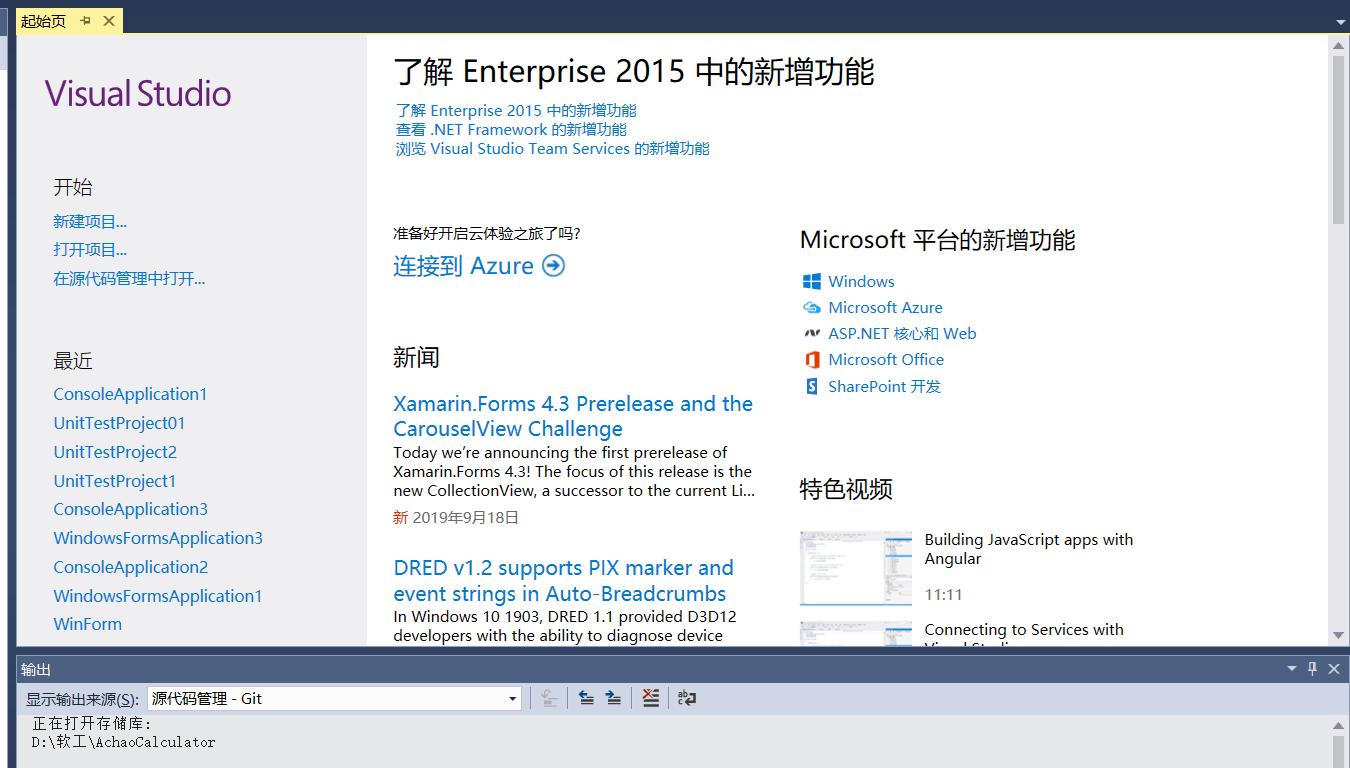This screenshot has width=1350, height=768.
Task: Click start page scrollbar down arrow
Action: [x=1339, y=635]
